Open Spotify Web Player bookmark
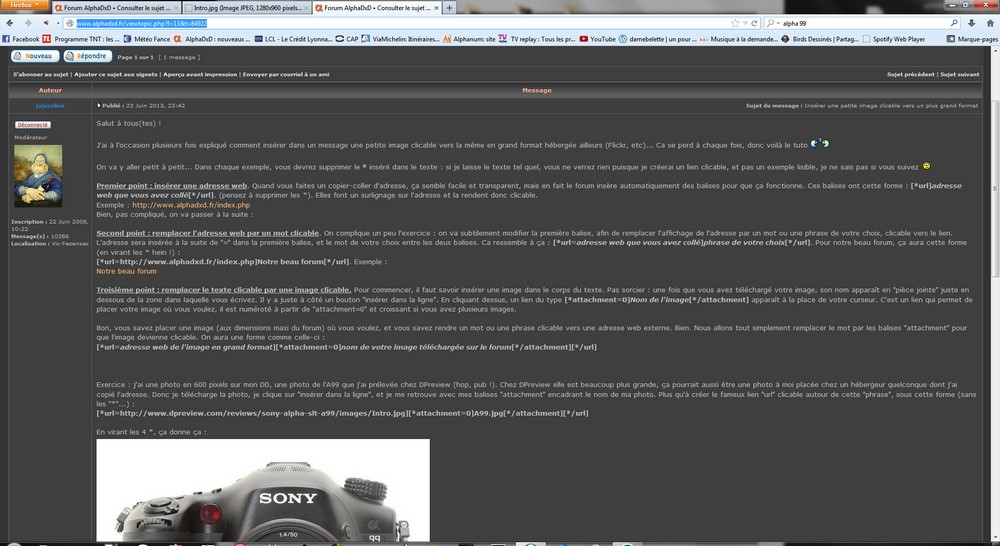The height and width of the screenshot is (546, 1000). [893, 39]
